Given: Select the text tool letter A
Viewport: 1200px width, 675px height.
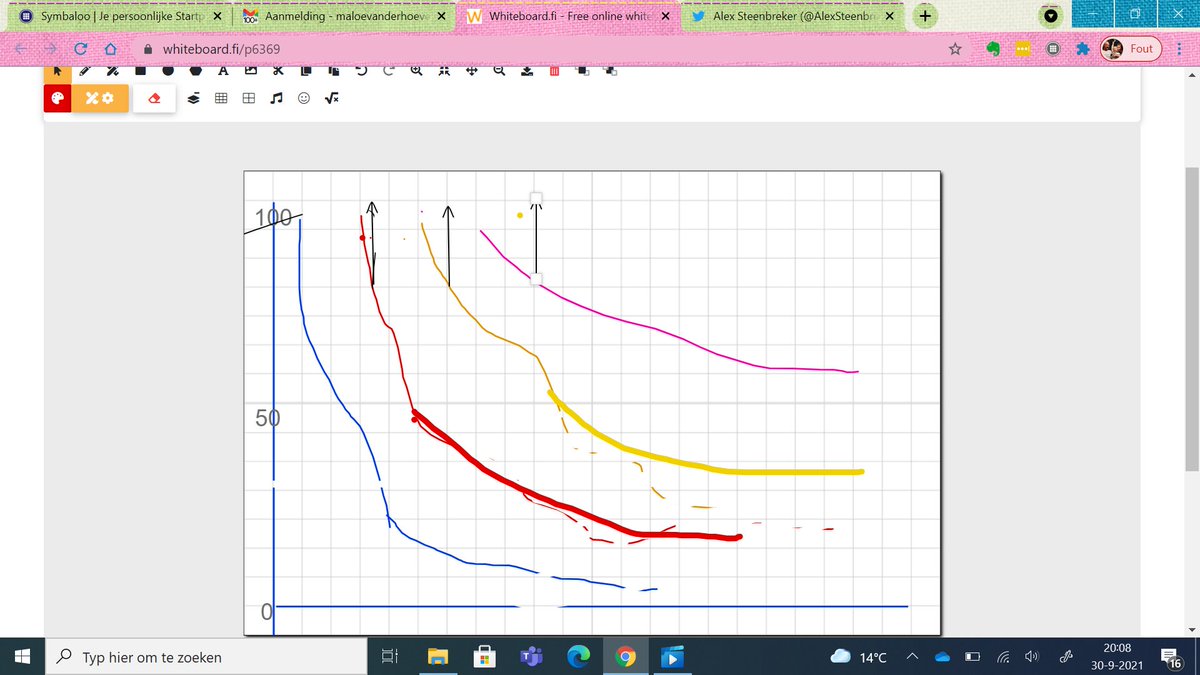Looking at the screenshot, I should tap(223, 71).
